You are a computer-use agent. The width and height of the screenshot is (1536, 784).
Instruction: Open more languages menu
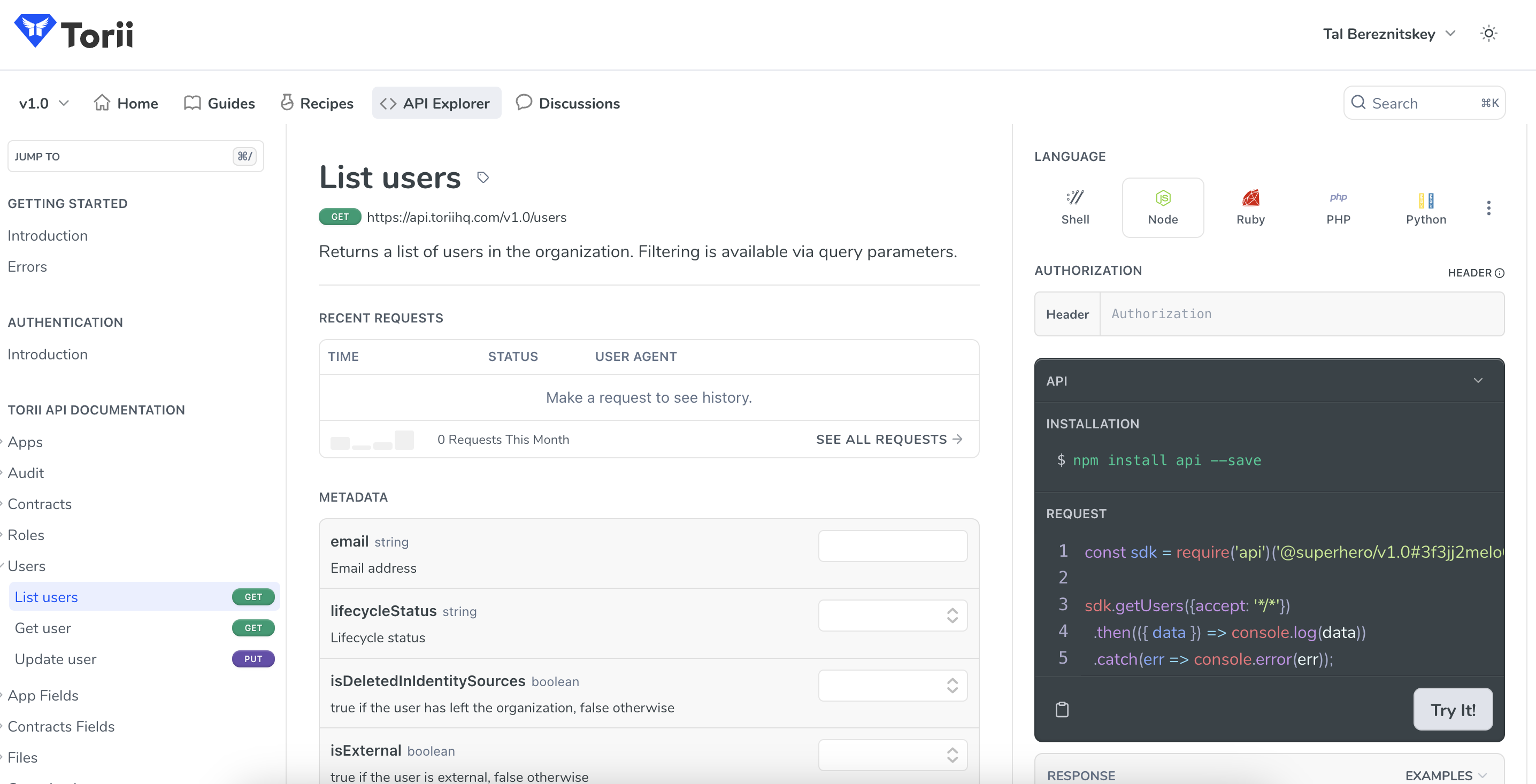(1488, 207)
